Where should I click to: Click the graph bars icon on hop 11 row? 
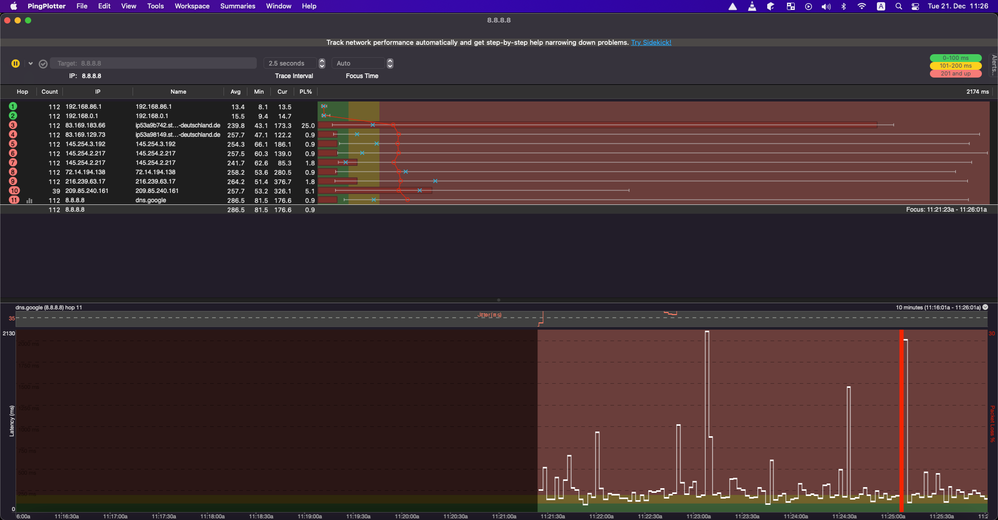29,200
